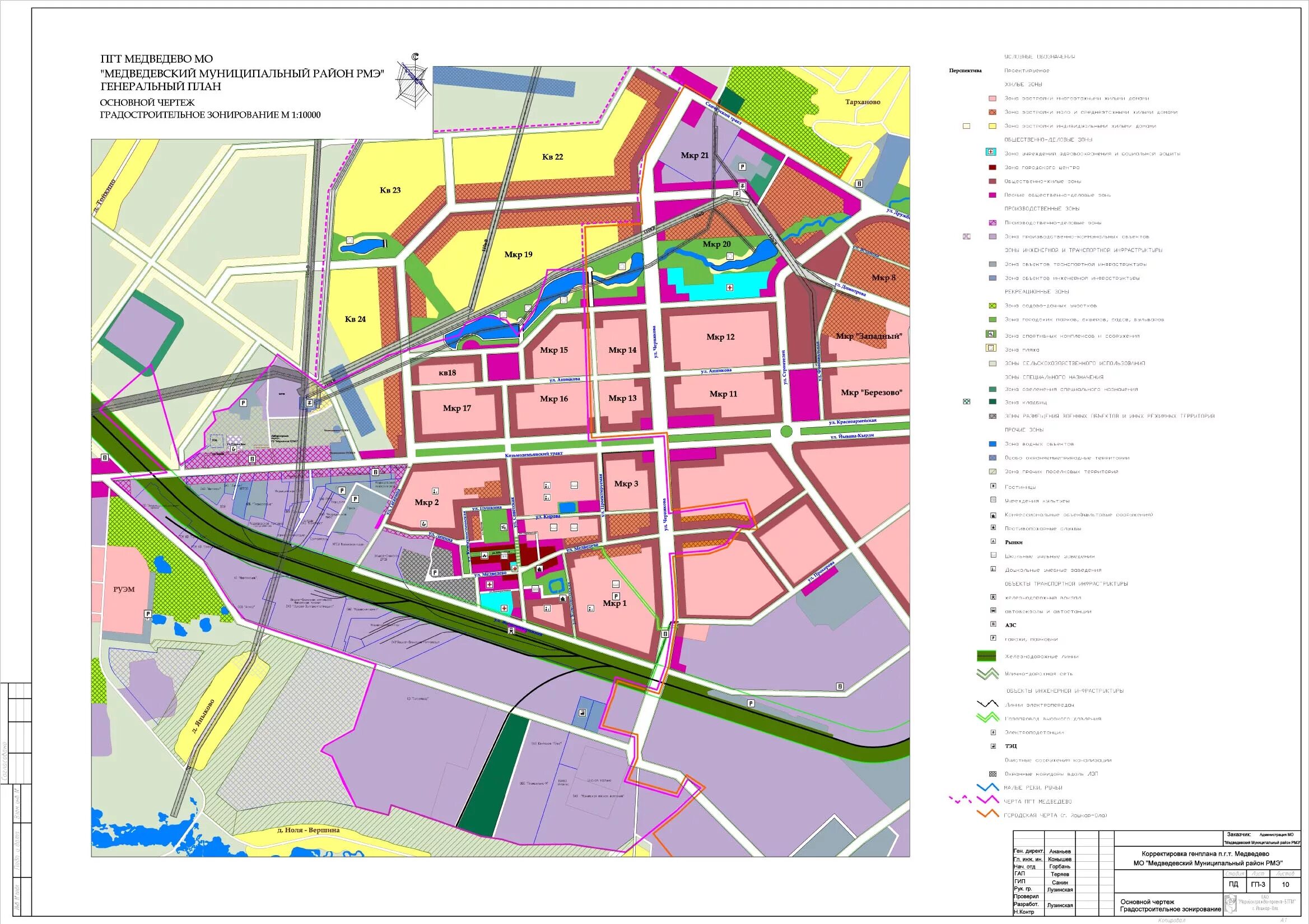This screenshot has width=1309, height=924.
Task: Click 'Ананьев' in the title block
Action: point(1060,852)
